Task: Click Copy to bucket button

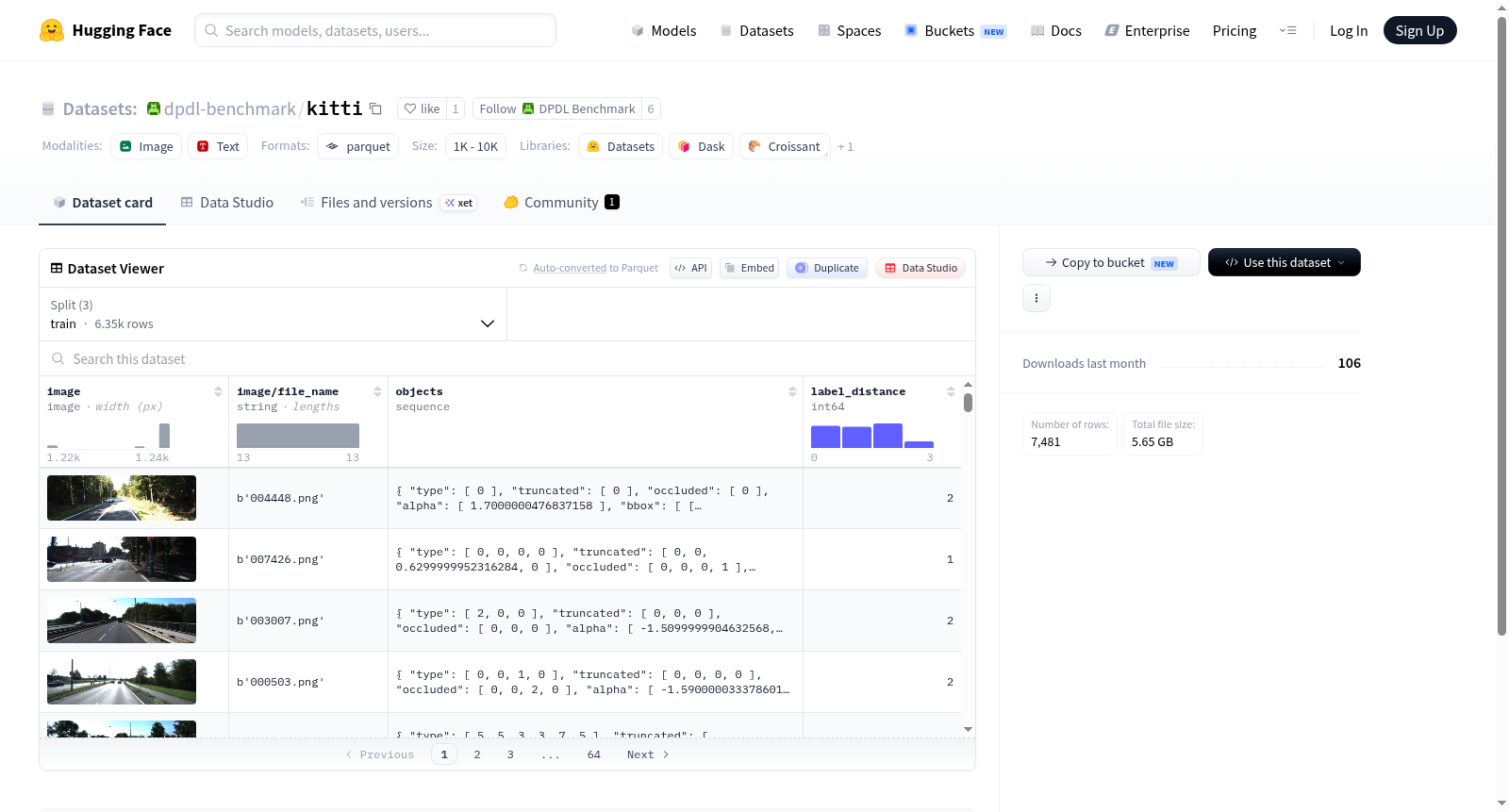Action: tap(1111, 262)
